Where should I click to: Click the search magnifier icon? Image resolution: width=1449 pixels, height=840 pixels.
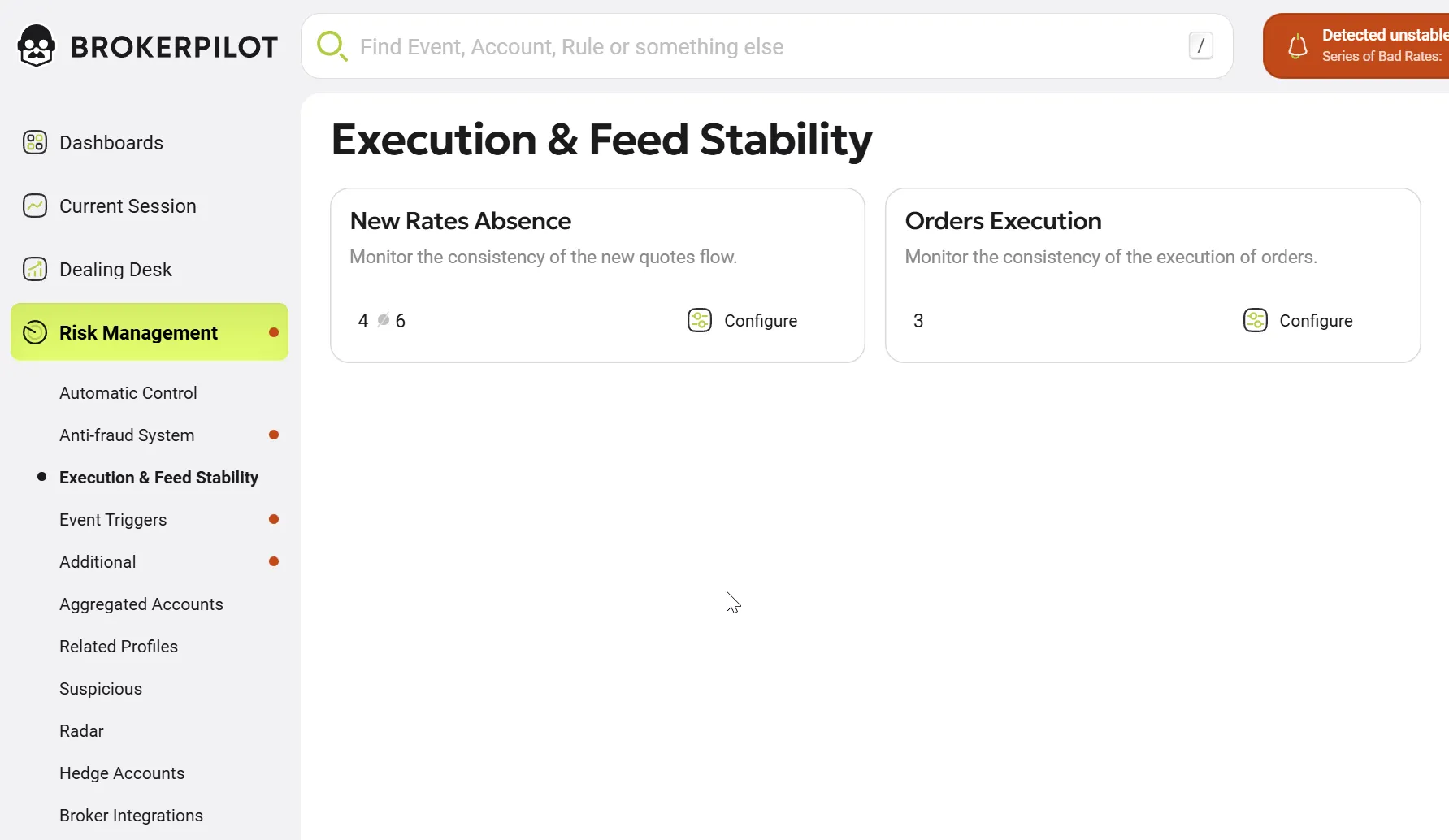click(332, 46)
